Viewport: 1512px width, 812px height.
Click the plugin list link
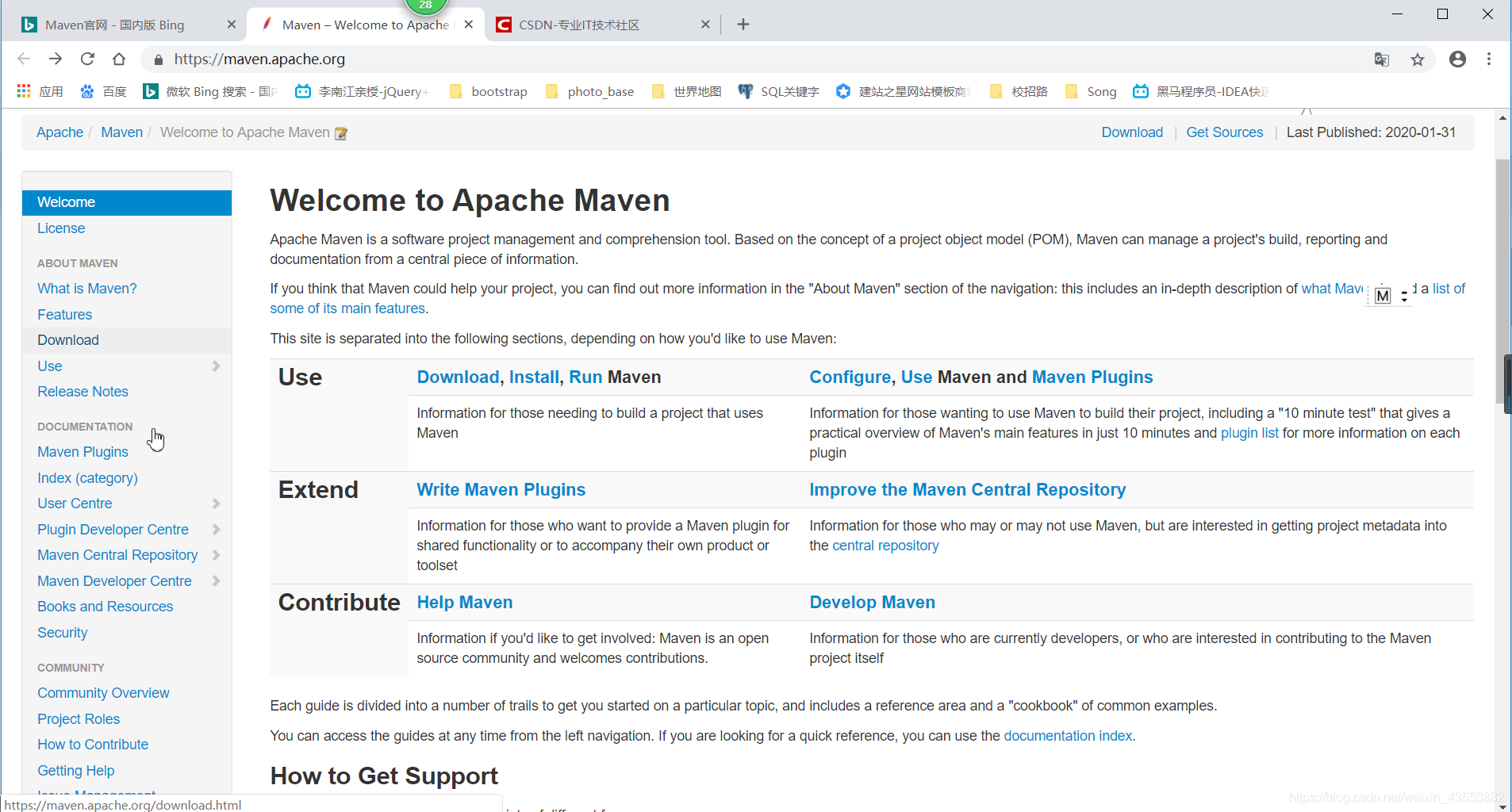tap(1249, 433)
